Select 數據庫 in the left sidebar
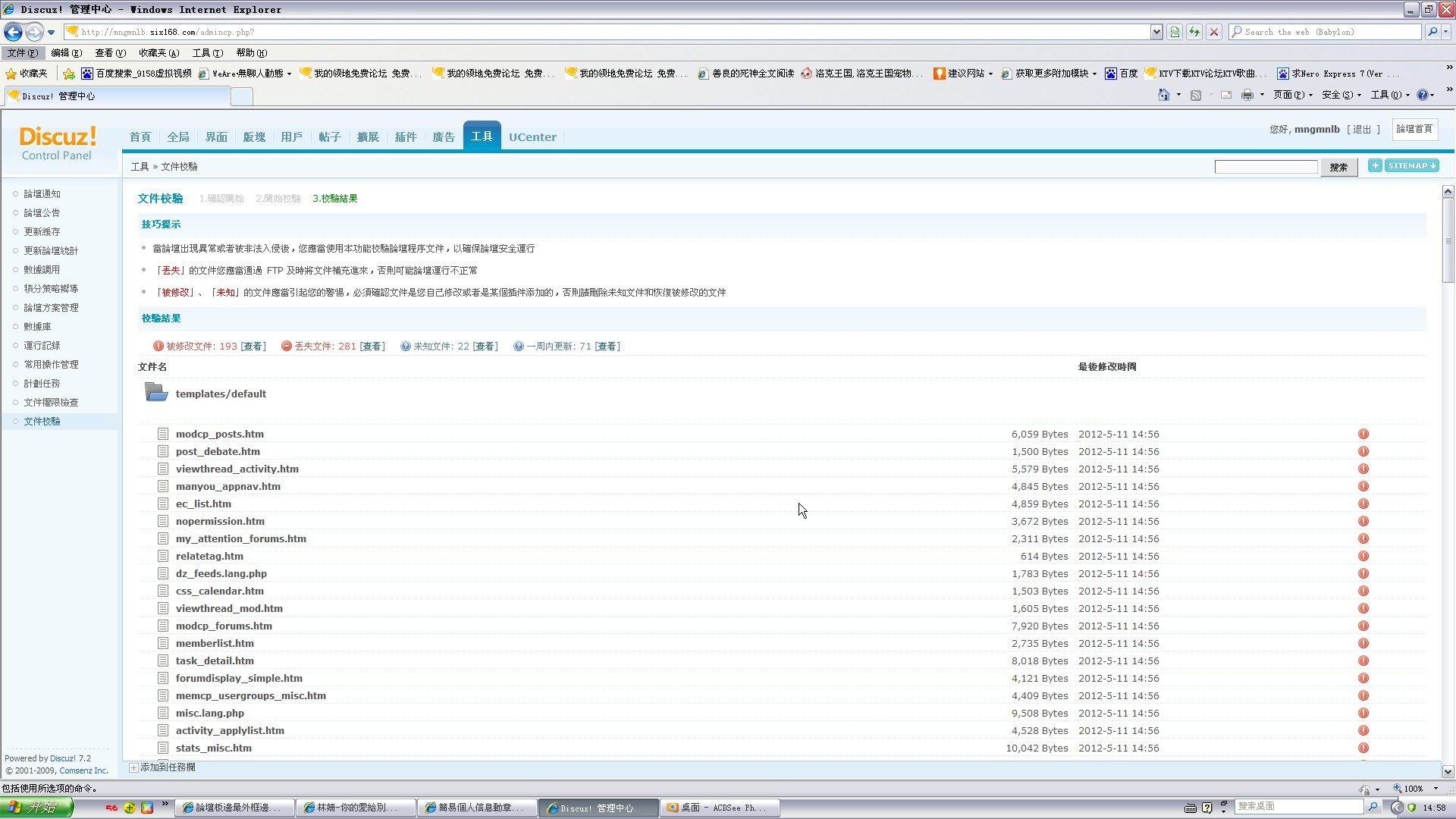This screenshot has height=819, width=1456. tap(37, 326)
